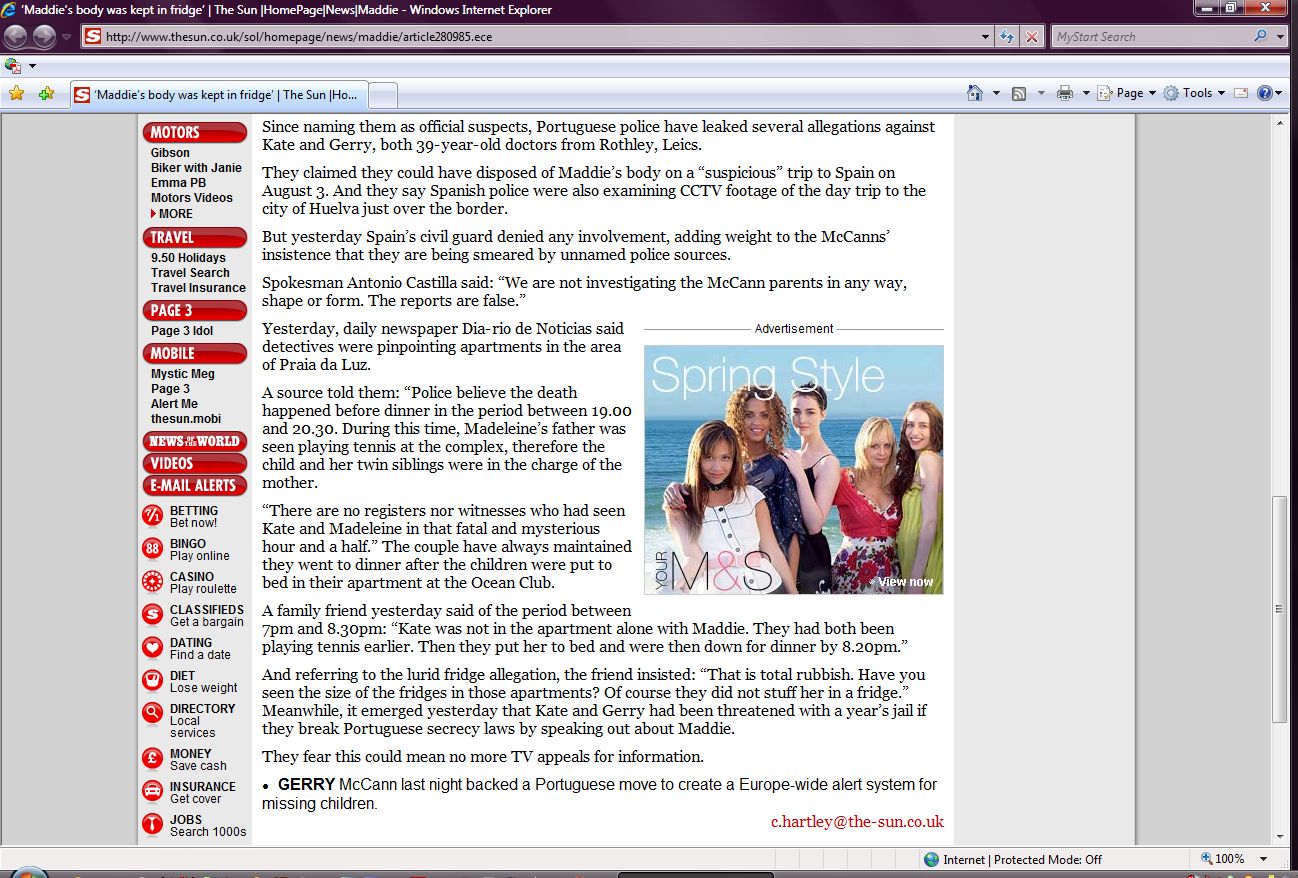This screenshot has width=1298, height=878.
Task: Open a new blank tab
Action: pos(384,95)
